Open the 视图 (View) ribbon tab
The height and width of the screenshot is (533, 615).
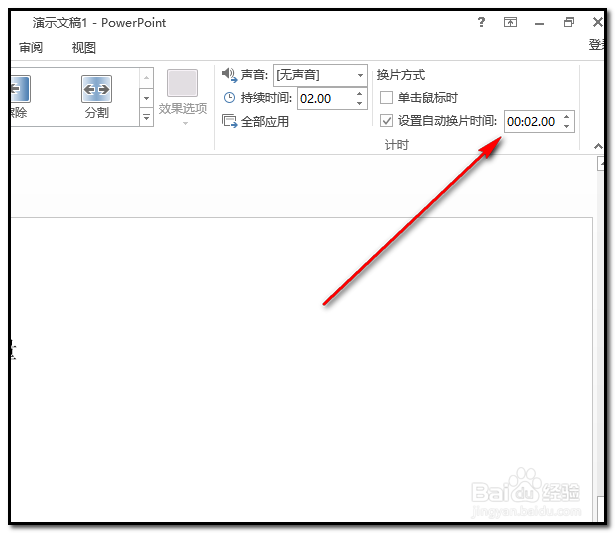[x=84, y=47]
